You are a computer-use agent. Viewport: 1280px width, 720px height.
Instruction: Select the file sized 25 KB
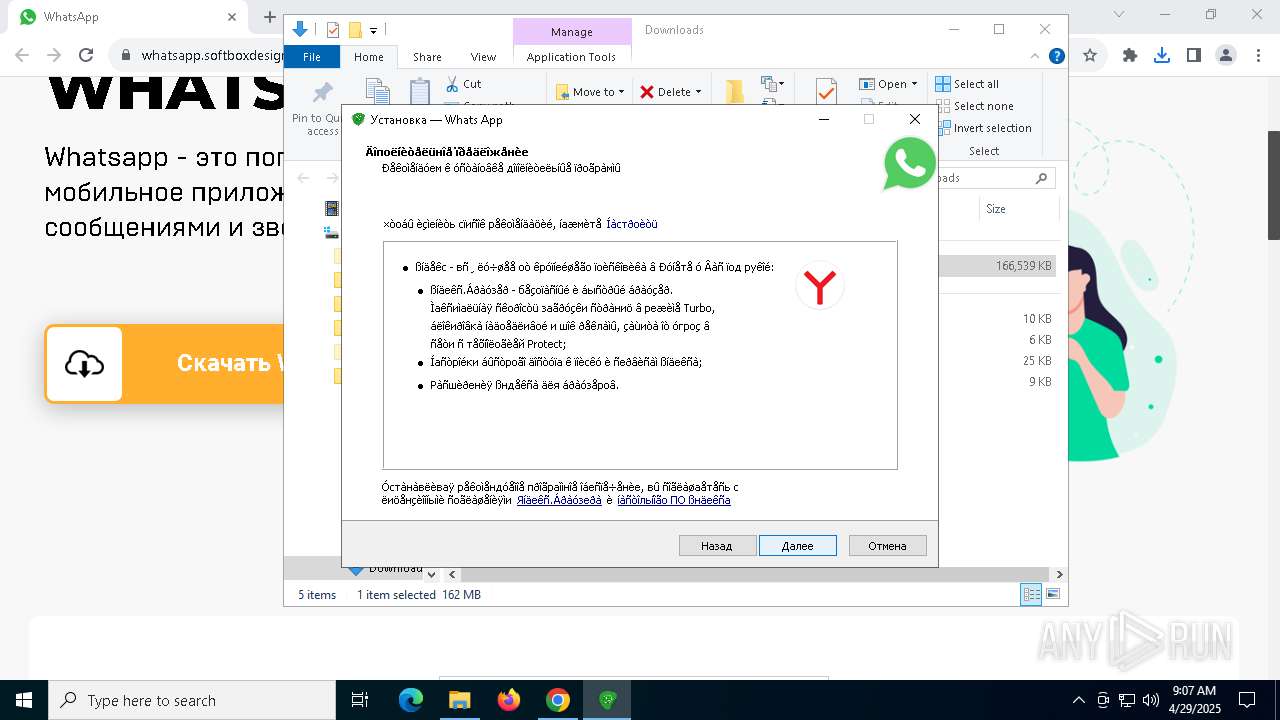click(1037, 361)
